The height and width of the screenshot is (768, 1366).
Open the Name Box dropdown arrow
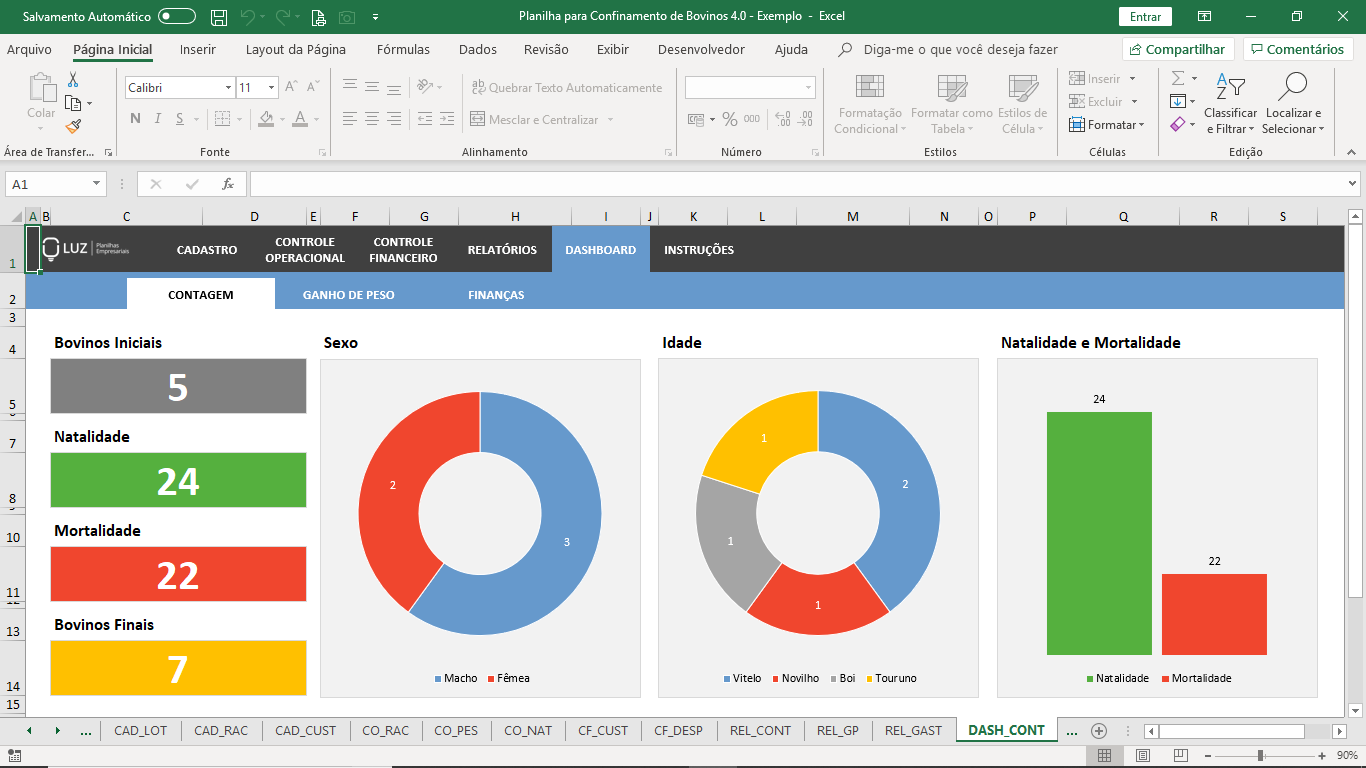tap(97, 184)
